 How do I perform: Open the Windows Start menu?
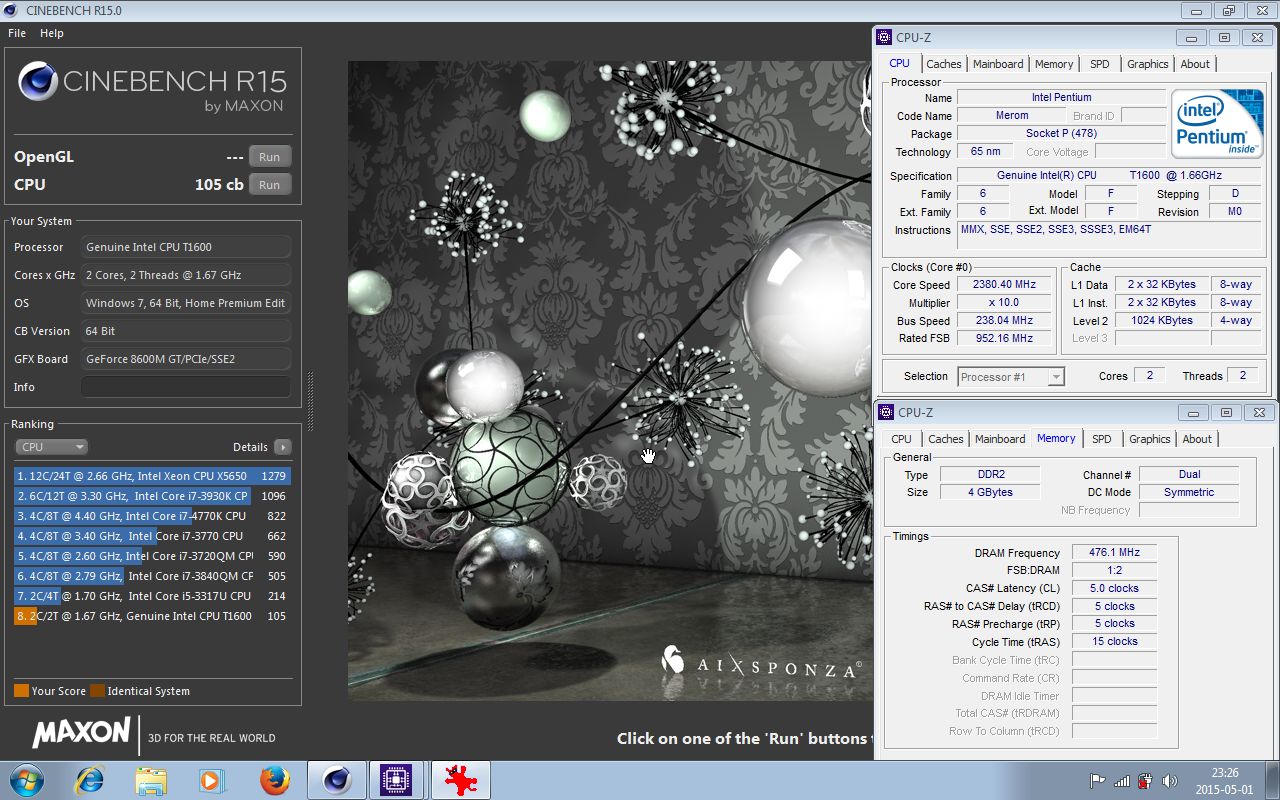[x=27, y=779]
